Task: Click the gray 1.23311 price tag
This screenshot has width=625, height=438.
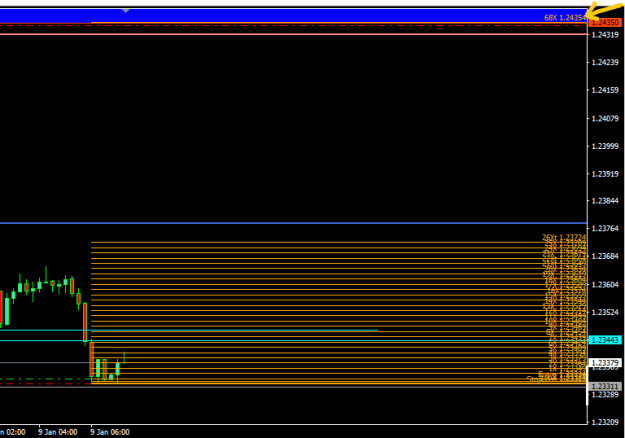Action: coord(605,386)
